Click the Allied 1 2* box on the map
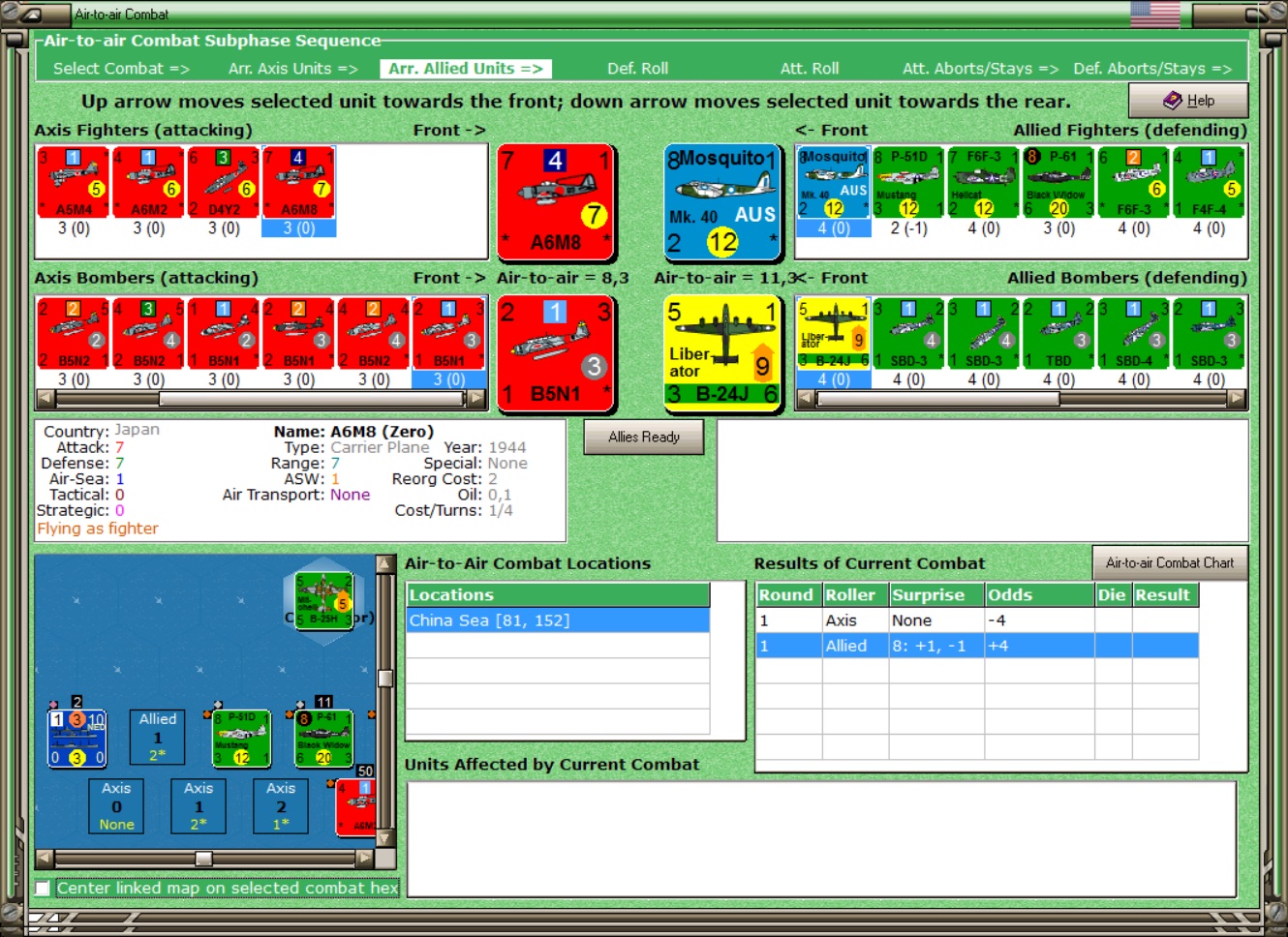This screenshot has height=937, width=1288. point(158,737)
